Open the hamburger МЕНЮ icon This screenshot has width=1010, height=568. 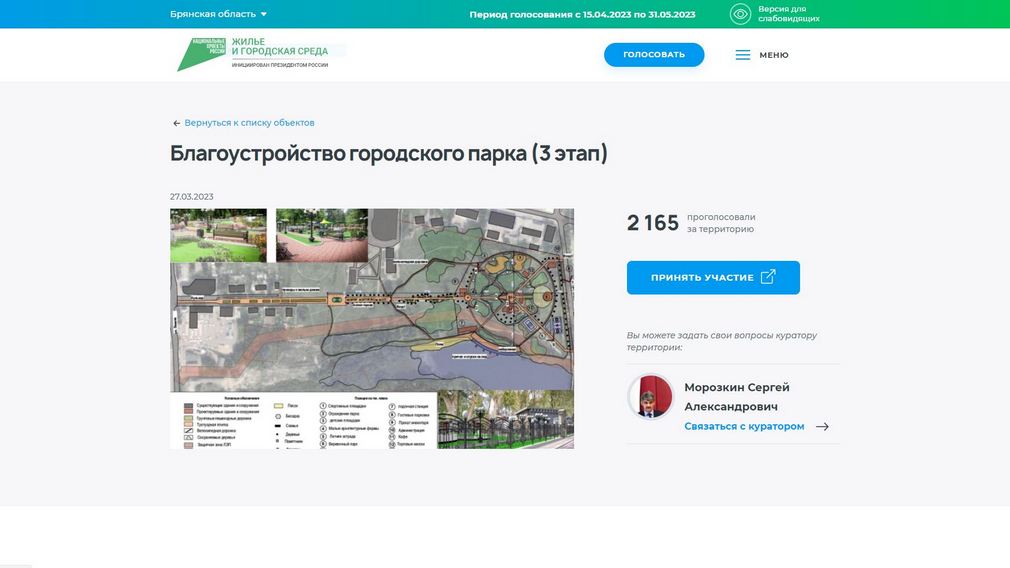pos(743,55)
